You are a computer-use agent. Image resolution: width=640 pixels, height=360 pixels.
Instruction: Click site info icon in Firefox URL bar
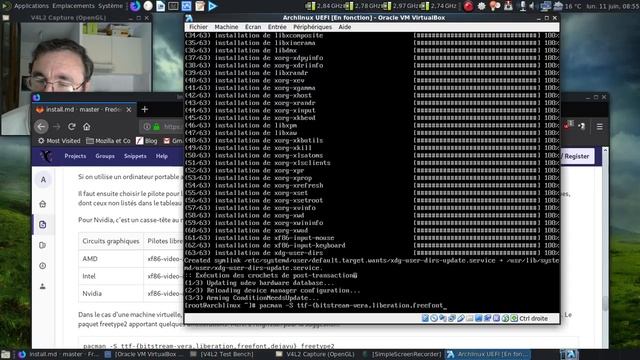click(x=147, y=127)
